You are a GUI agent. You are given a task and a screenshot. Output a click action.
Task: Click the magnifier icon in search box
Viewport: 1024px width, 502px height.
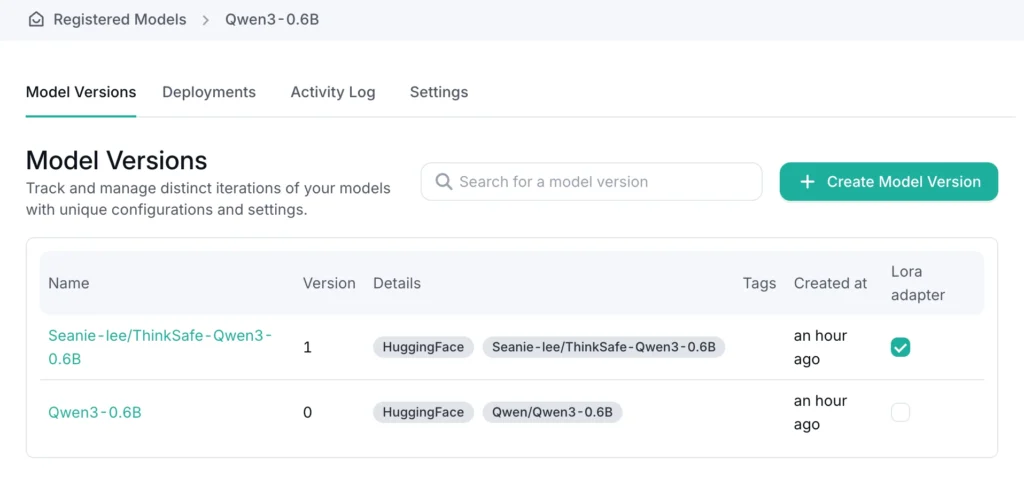pos(443,182)
